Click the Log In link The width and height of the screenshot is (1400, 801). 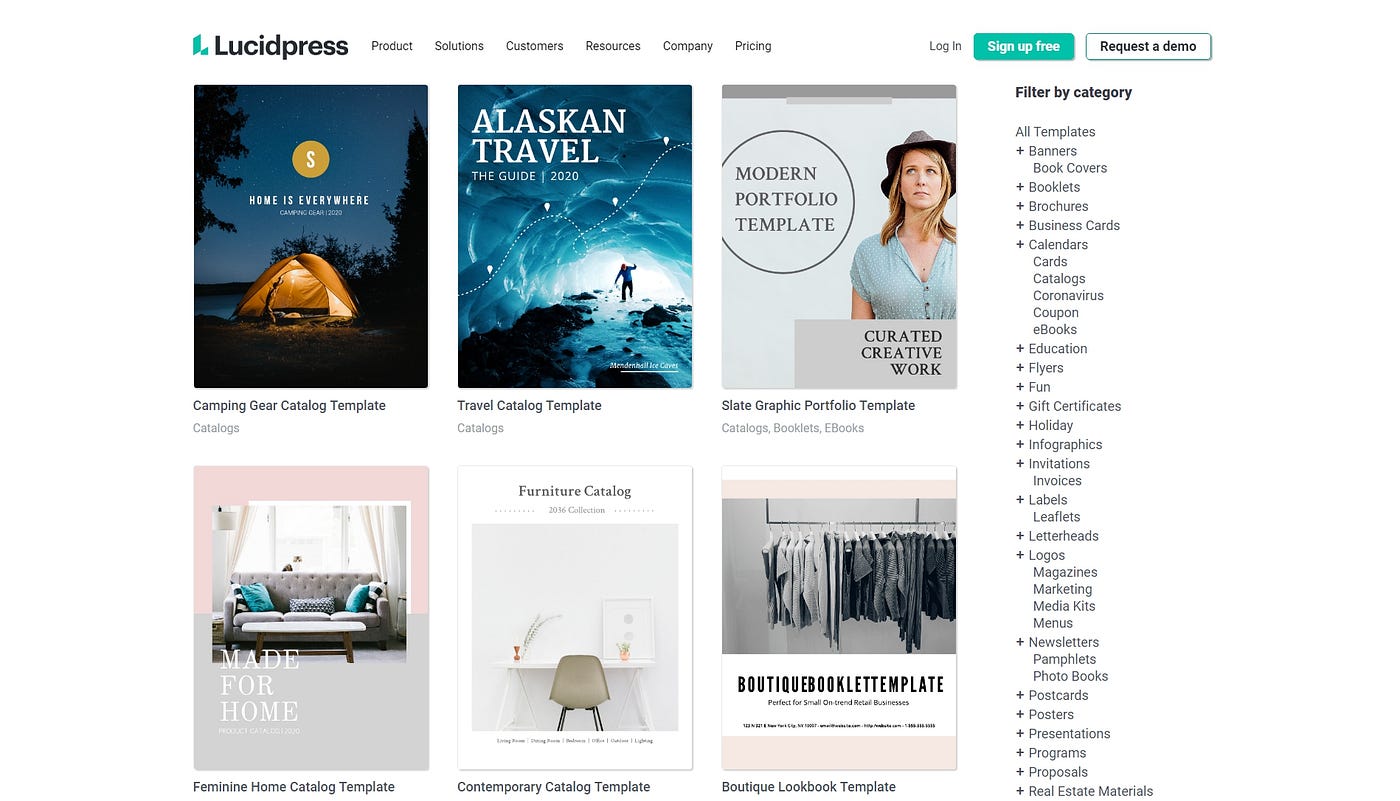pyautogui.click(x=945, y=46)
